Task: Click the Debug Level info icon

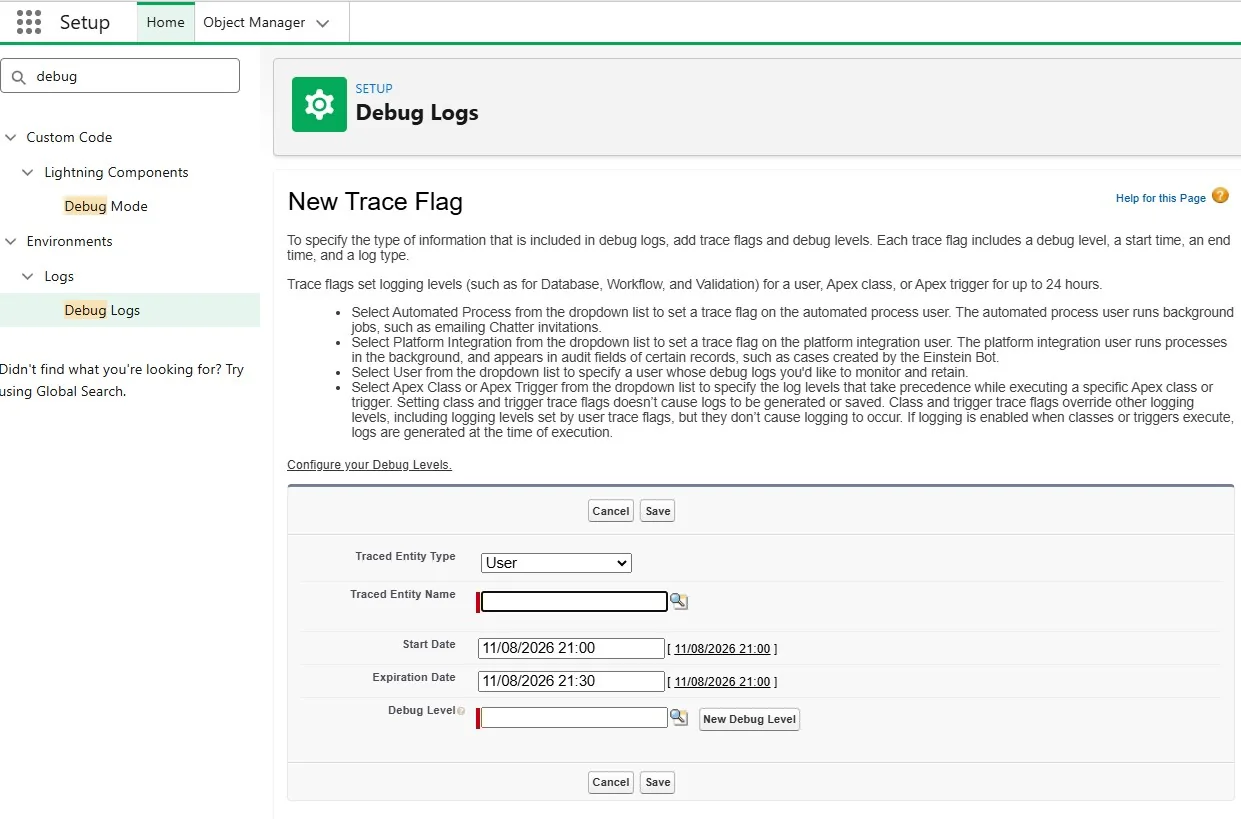Action: (461, 711)
